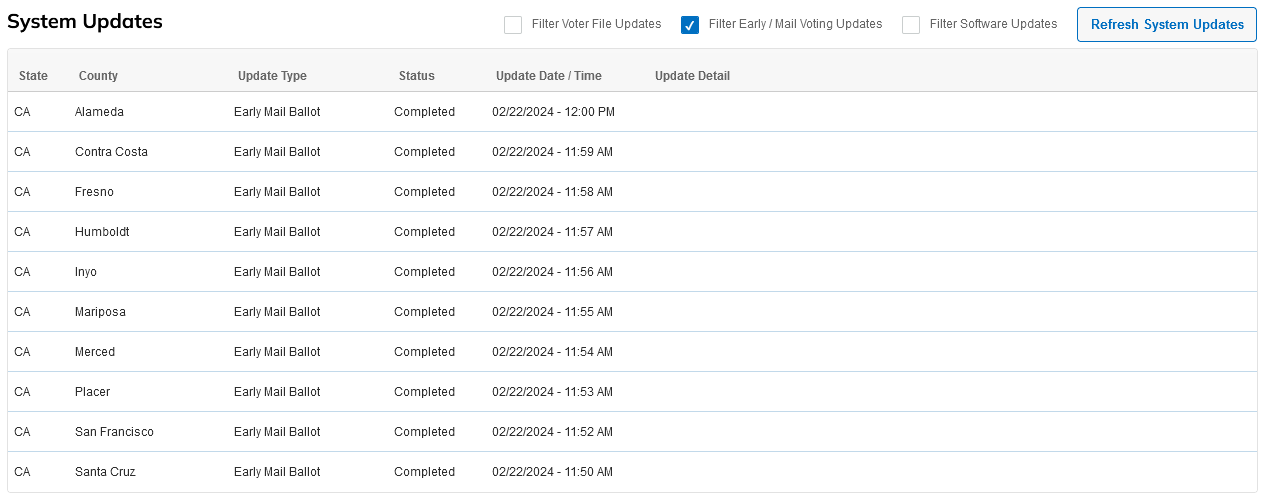Sort by the County column header
Viewport: 1263px width, 499px height.
coord(98,76)
